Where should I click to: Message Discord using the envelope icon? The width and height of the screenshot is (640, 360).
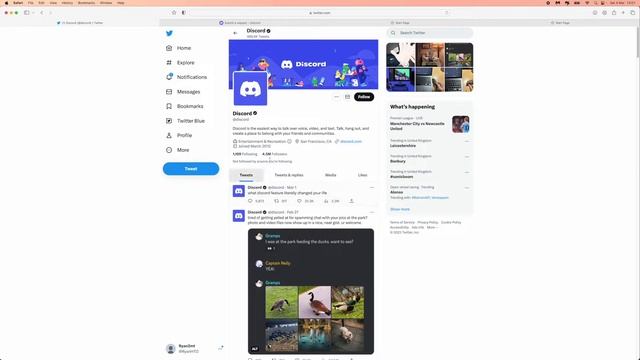coord(347,97)
